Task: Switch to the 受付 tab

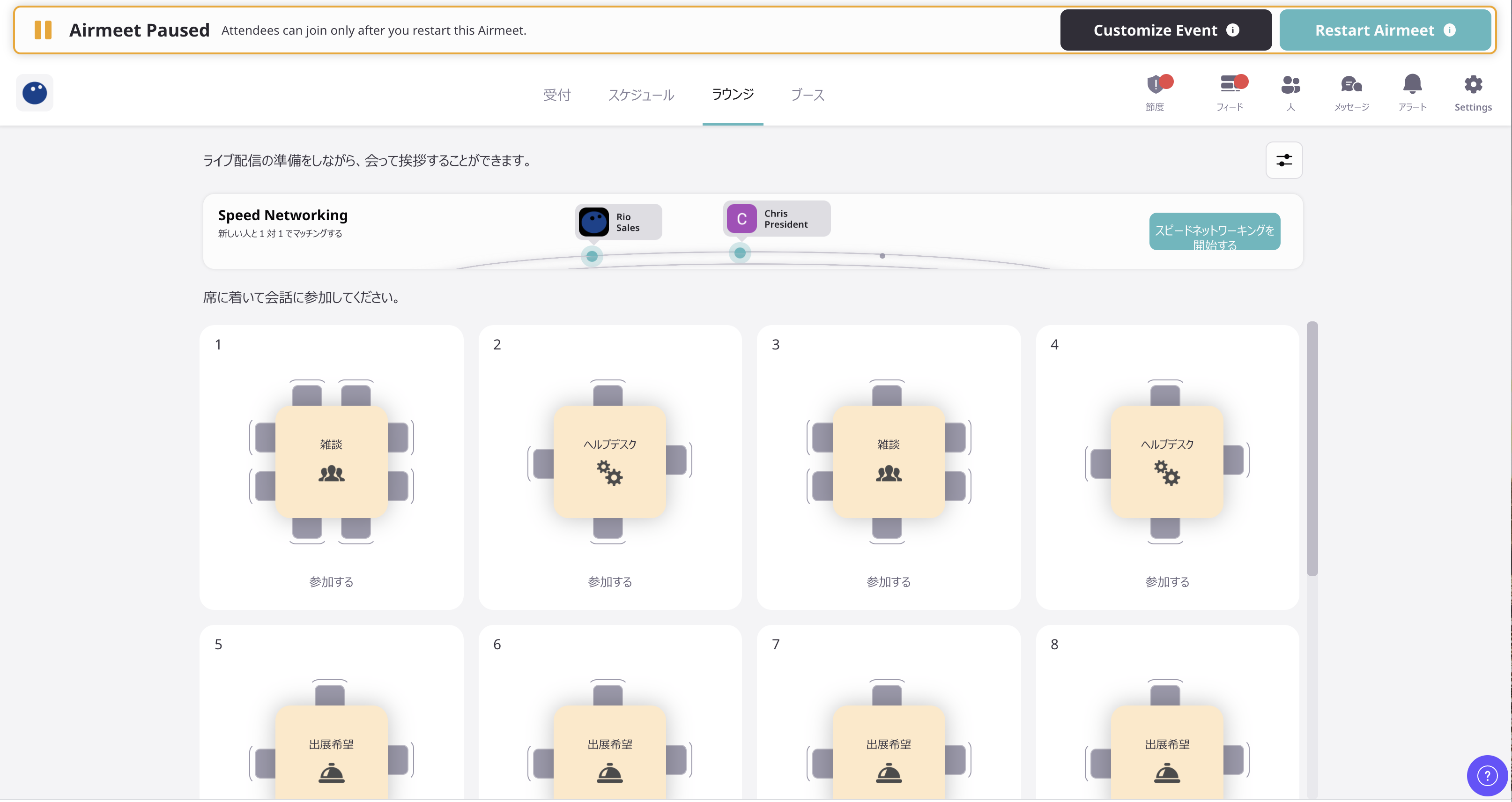Action: tap(556, 95)
